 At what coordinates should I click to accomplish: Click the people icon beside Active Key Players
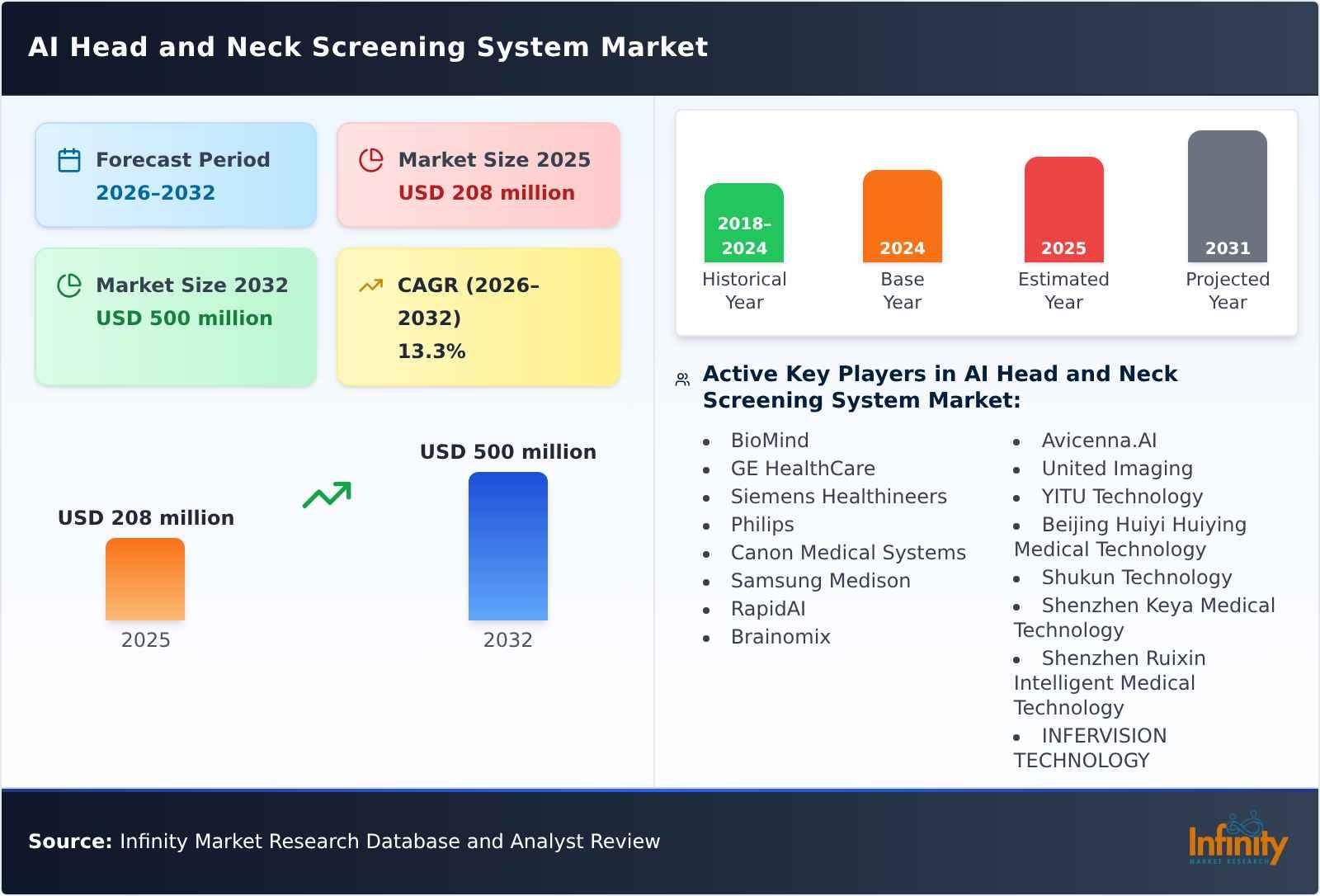(x=682, y=380)
